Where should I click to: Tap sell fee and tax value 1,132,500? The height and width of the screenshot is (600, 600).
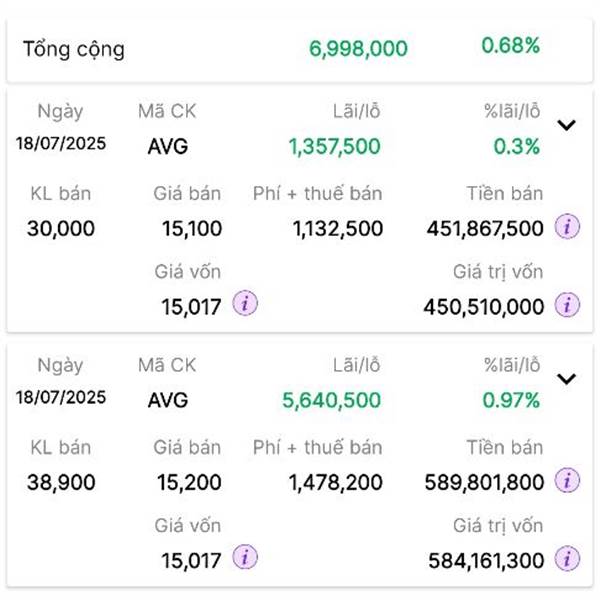pyautogui.click(x=337, y=229)
